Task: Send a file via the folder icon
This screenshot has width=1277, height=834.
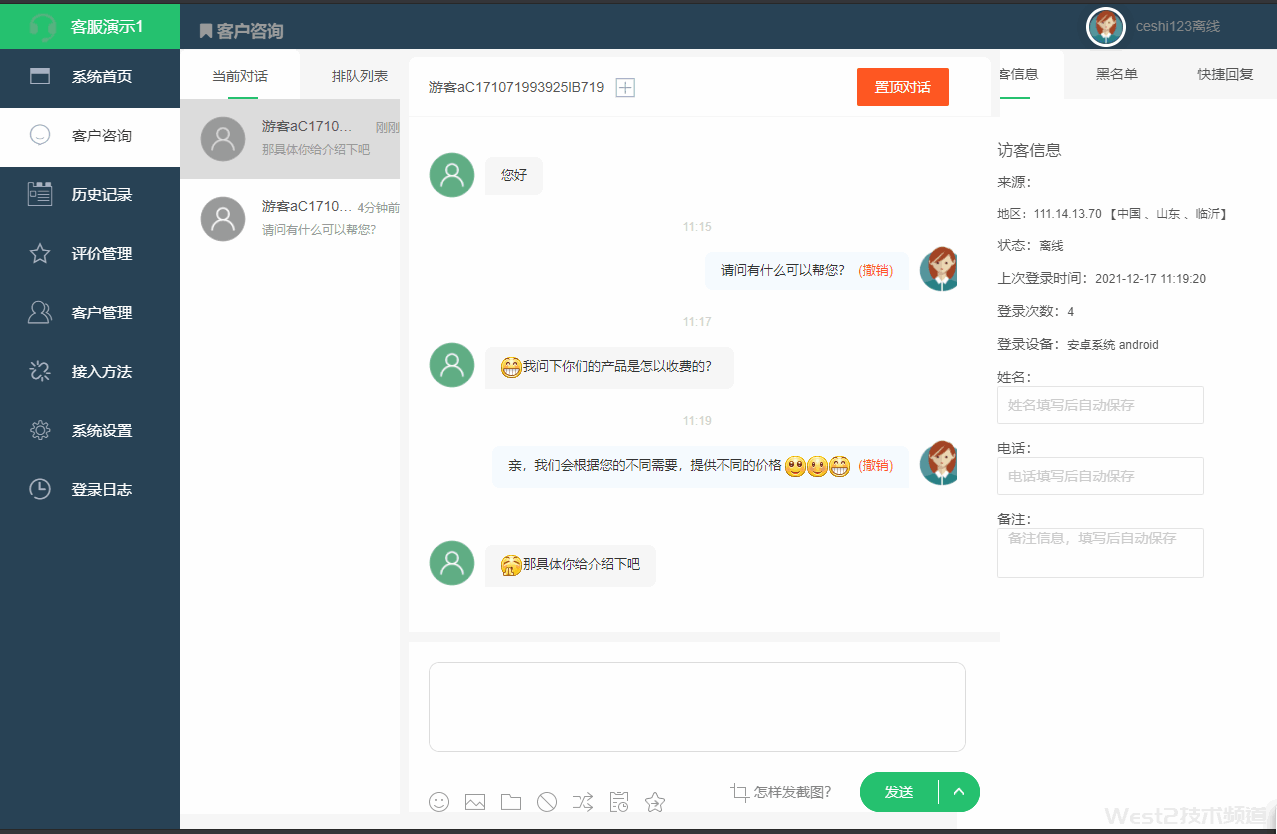Action: point(511,801)
